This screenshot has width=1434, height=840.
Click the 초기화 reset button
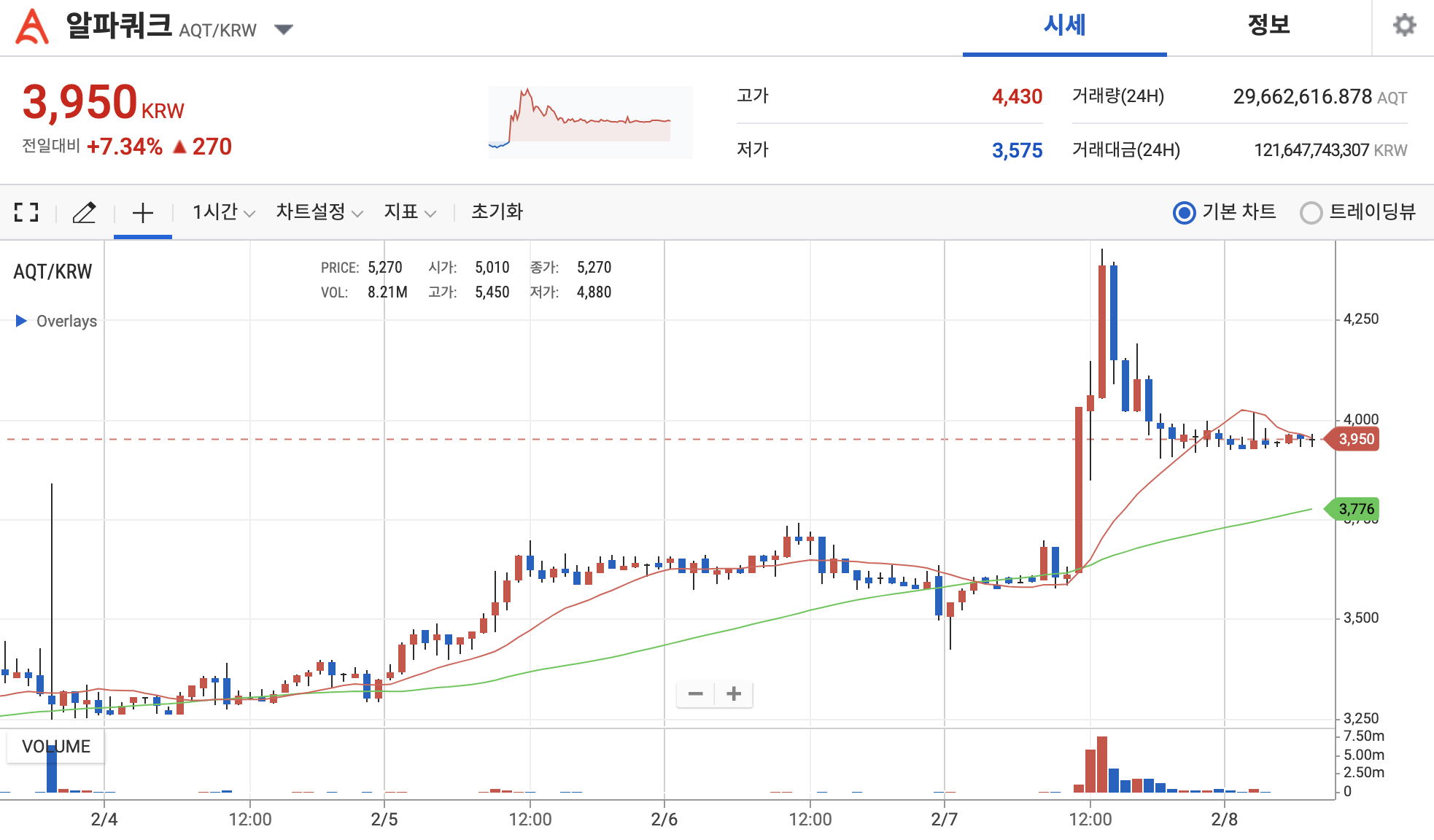[x=497, y=212]
